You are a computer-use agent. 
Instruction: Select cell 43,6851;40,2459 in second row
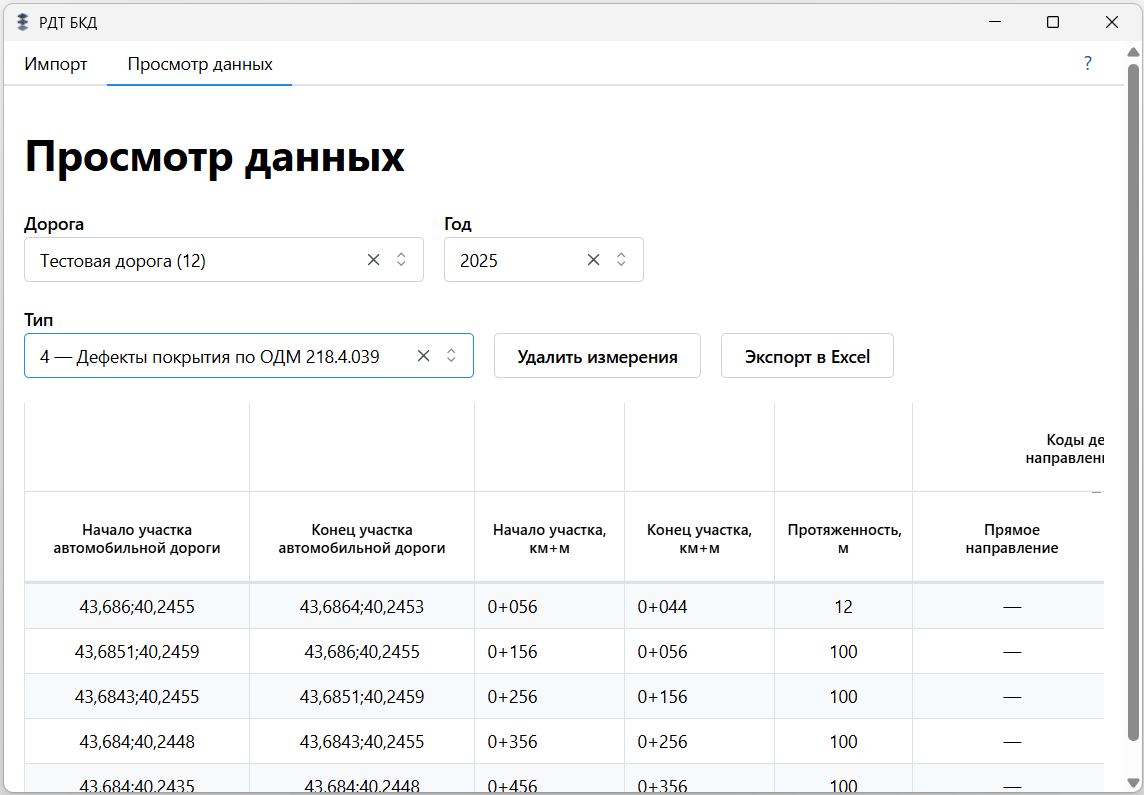(137, 652)
